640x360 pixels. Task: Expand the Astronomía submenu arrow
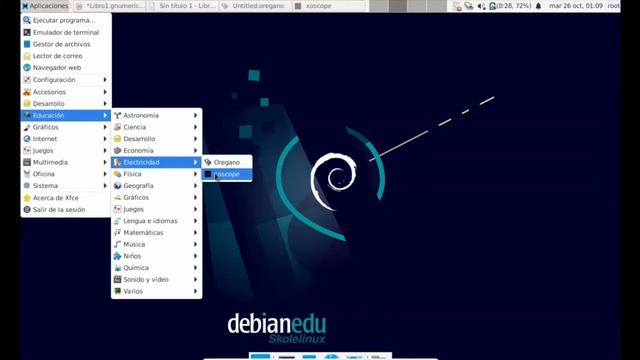(x=196, y=116)
